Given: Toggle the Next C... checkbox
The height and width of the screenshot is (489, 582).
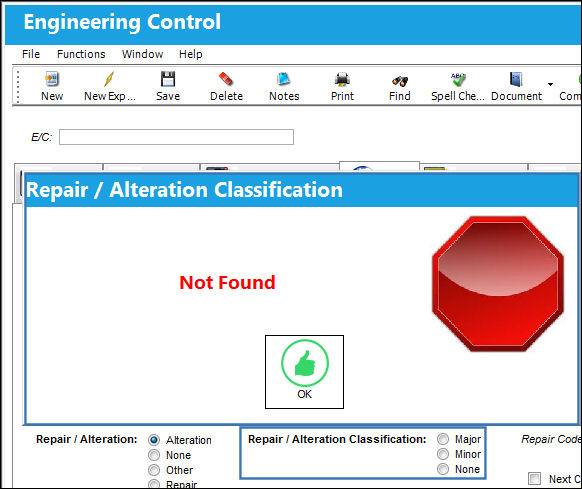Looking at the screenshot, I should (x=534, y=479).
